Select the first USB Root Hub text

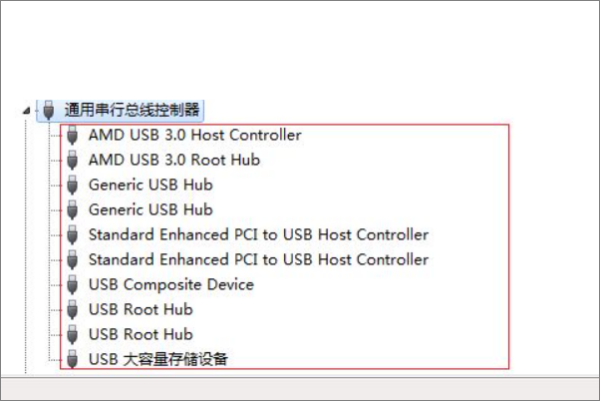pyautogui.click(x=140, y=309)
